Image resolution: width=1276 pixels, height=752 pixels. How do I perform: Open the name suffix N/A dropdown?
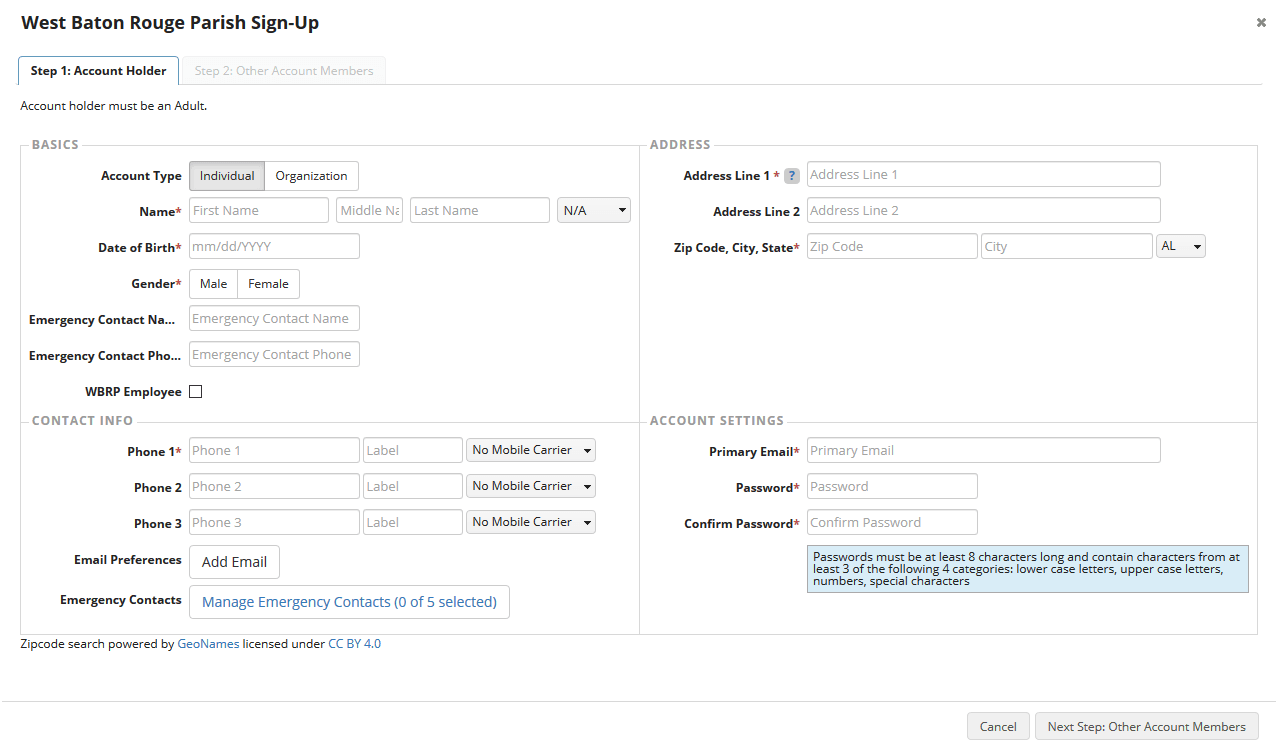click(593, 211)
